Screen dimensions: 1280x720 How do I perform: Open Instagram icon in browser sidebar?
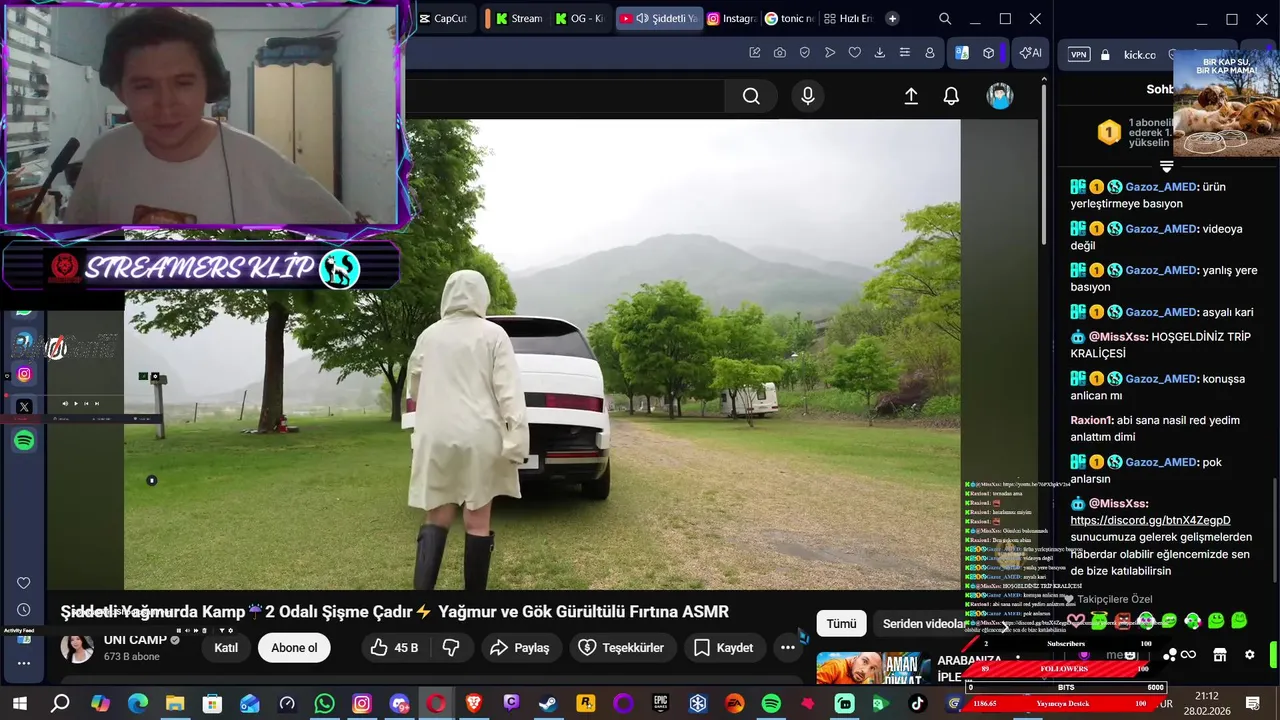(24, 374)
